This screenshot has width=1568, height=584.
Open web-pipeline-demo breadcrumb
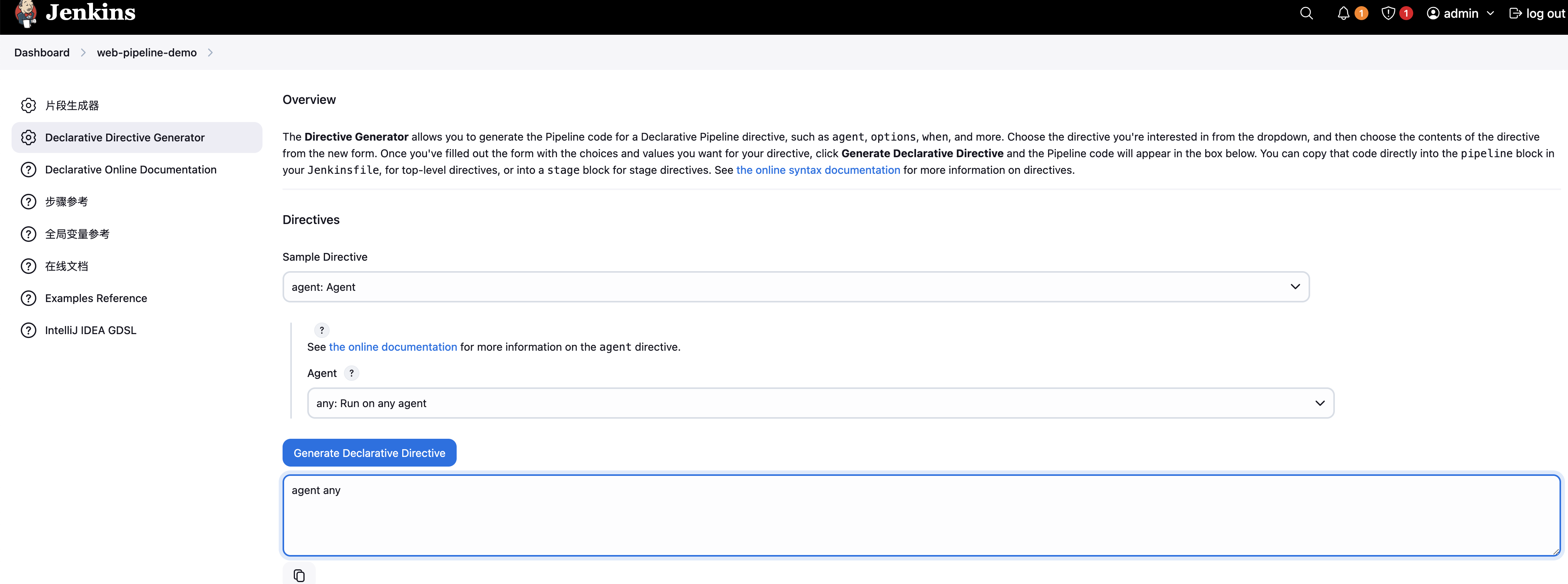(147, 53)
